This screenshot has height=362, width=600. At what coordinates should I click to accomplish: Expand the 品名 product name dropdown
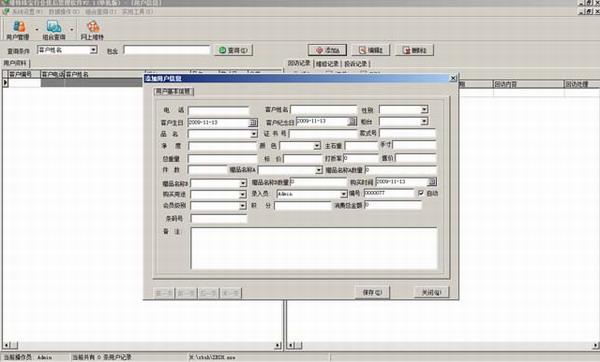click(x=254, y=134)
